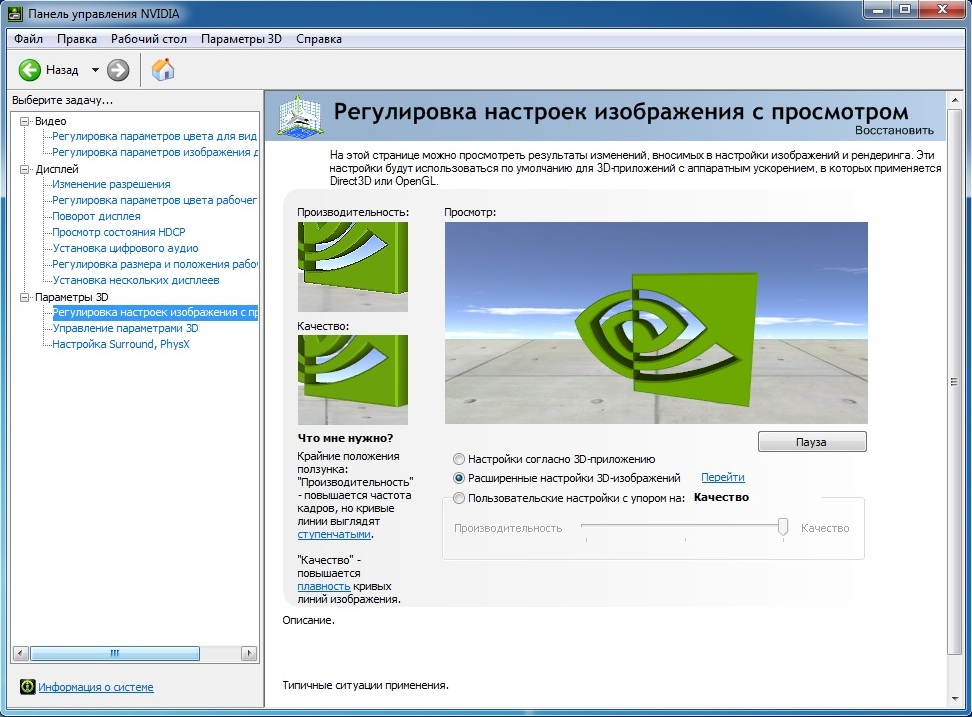Go to the Home page icon
Image resolution: width=972 pixels, height=717 pixels.
(x=163, y=69)
